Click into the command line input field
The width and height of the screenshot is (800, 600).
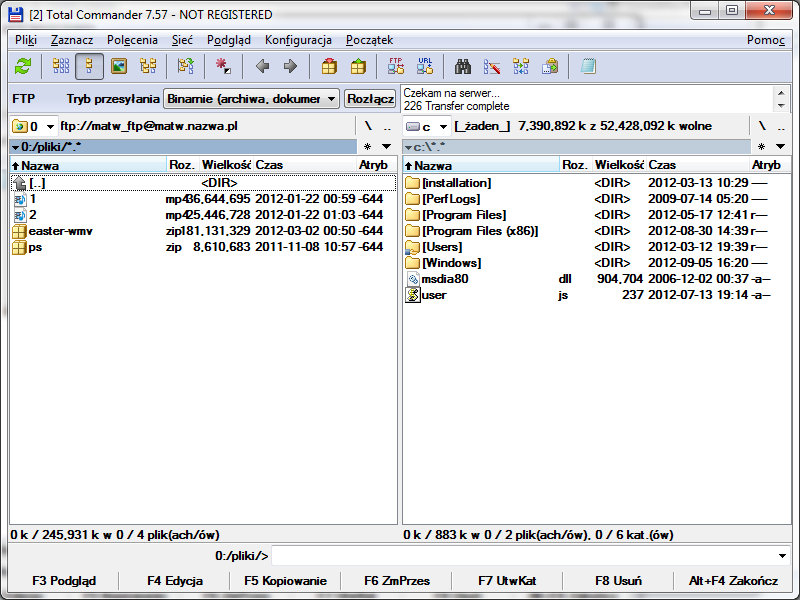[523, 556]
